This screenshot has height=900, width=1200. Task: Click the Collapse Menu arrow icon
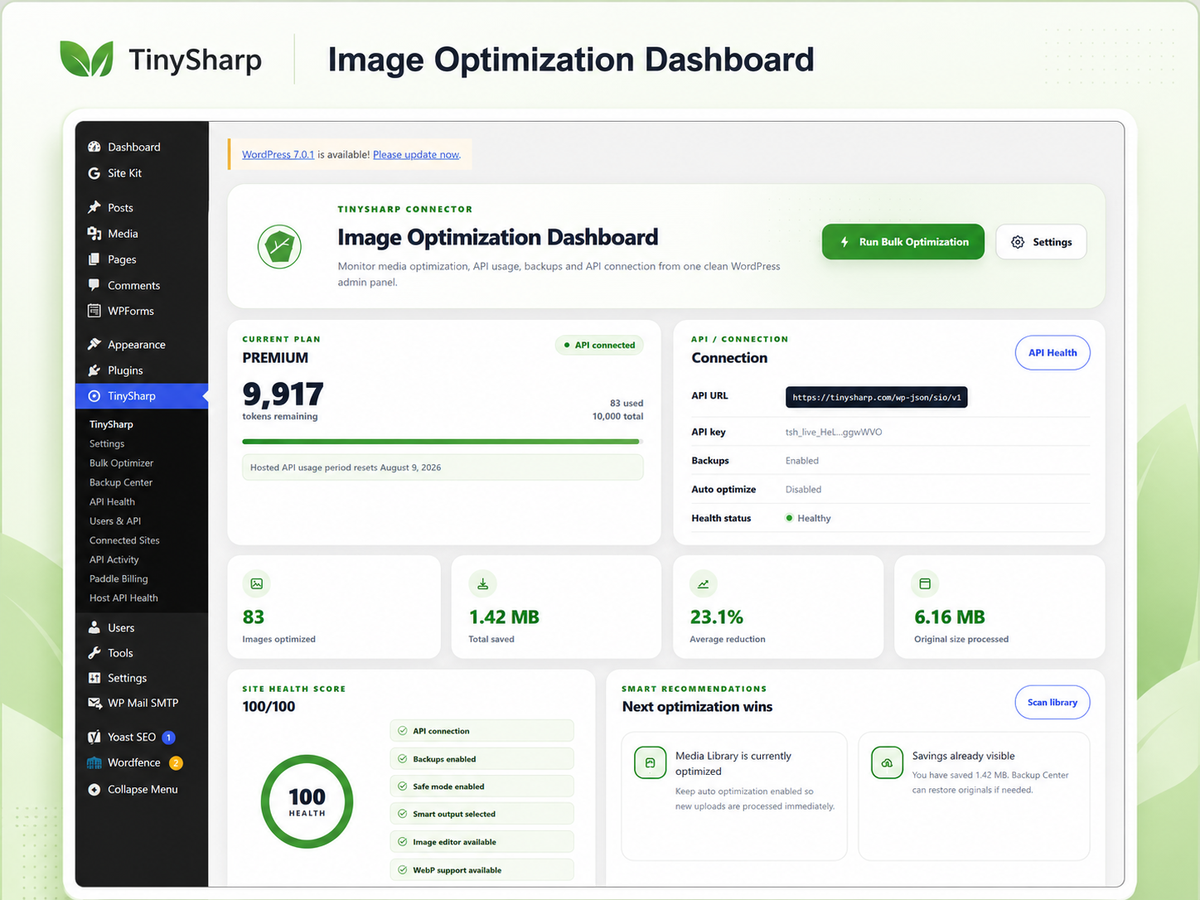click(94, 789)
